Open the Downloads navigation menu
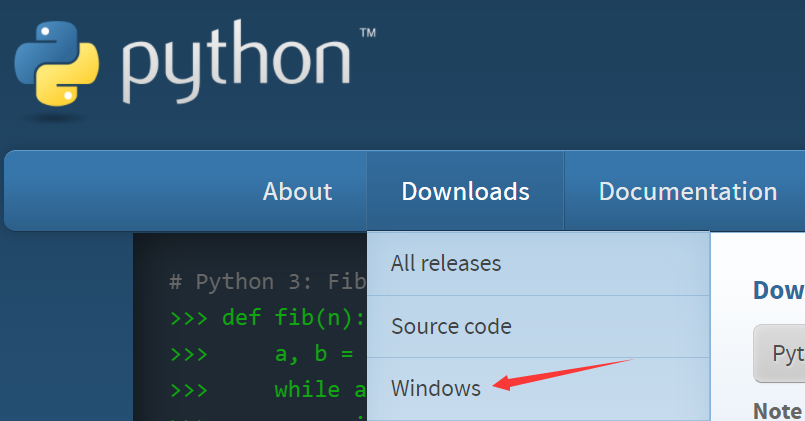This screenshot has height=421, width=805. point(465,192)
